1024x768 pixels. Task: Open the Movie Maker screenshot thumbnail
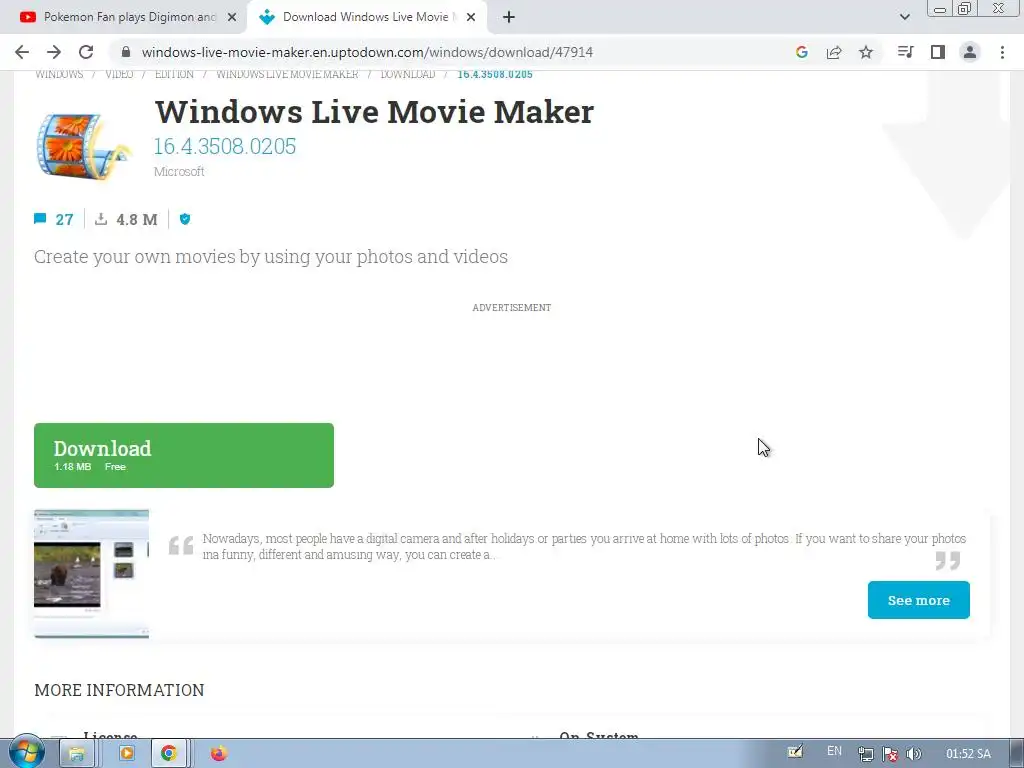pyautogui.click(x=91, y=573)
